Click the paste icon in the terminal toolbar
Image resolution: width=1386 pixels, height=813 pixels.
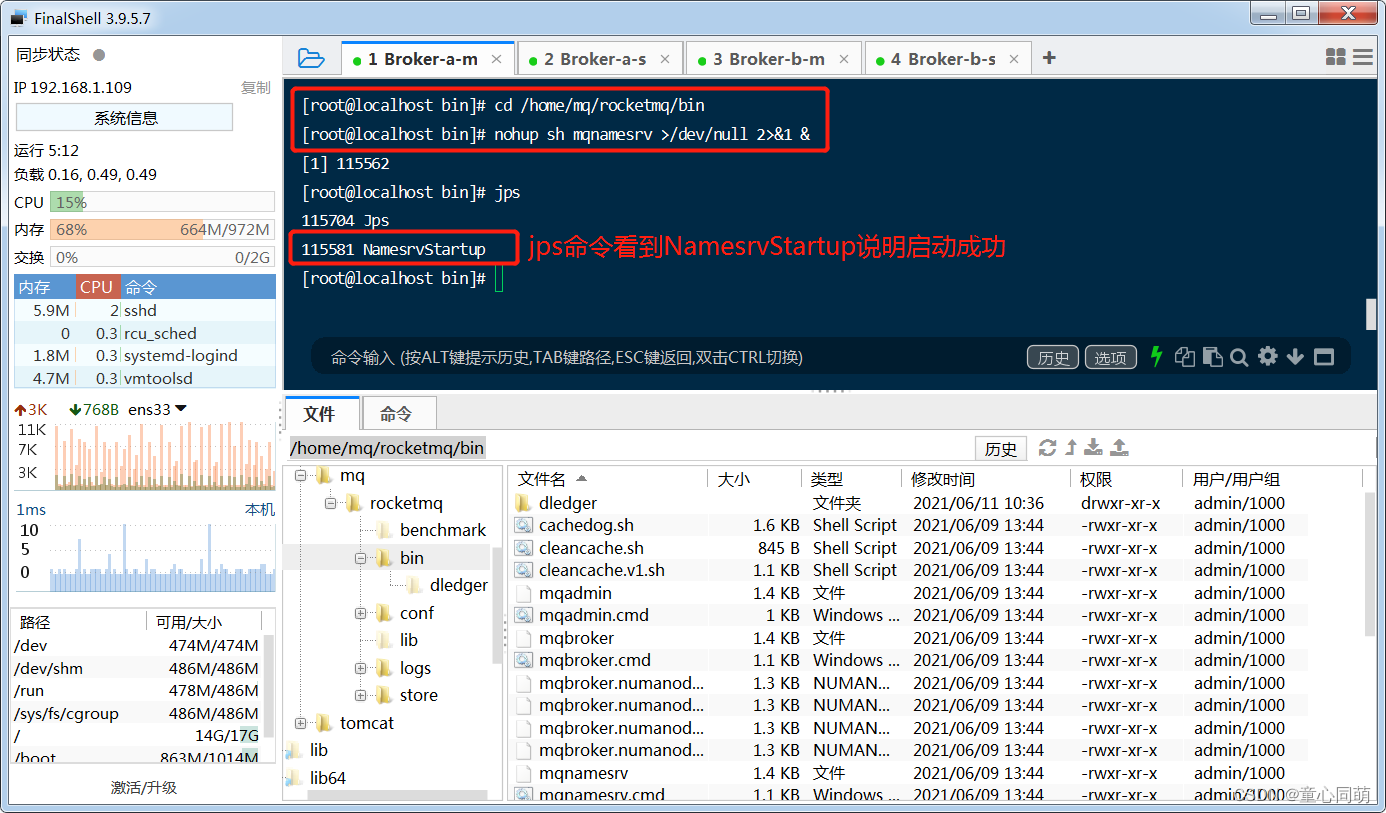[x=1213, y=356]
